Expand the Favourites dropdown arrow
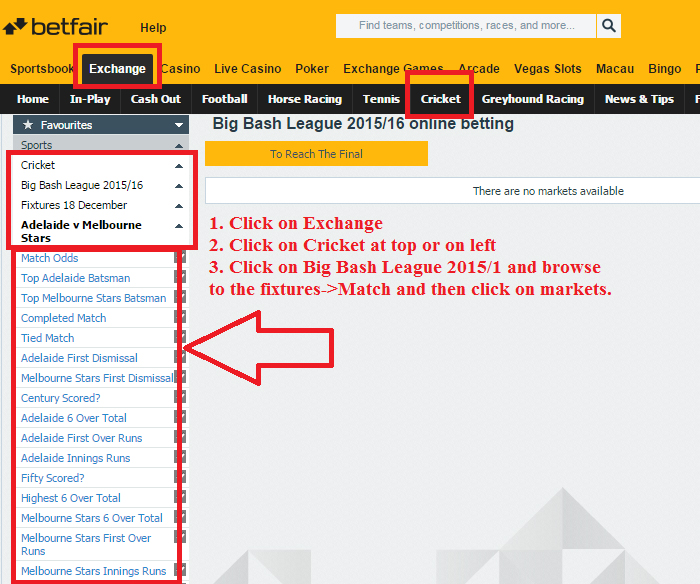The width and height of the screenshot is (700, 584). tap(179, 125)
